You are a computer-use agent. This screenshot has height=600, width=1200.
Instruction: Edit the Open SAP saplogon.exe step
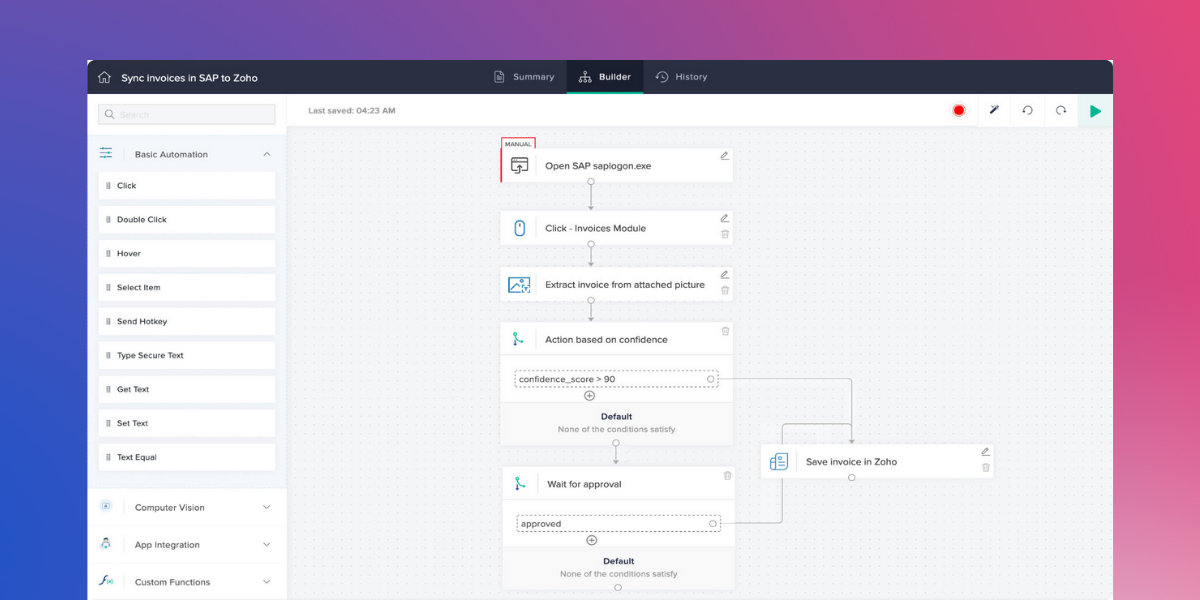(x=725, y=156)
